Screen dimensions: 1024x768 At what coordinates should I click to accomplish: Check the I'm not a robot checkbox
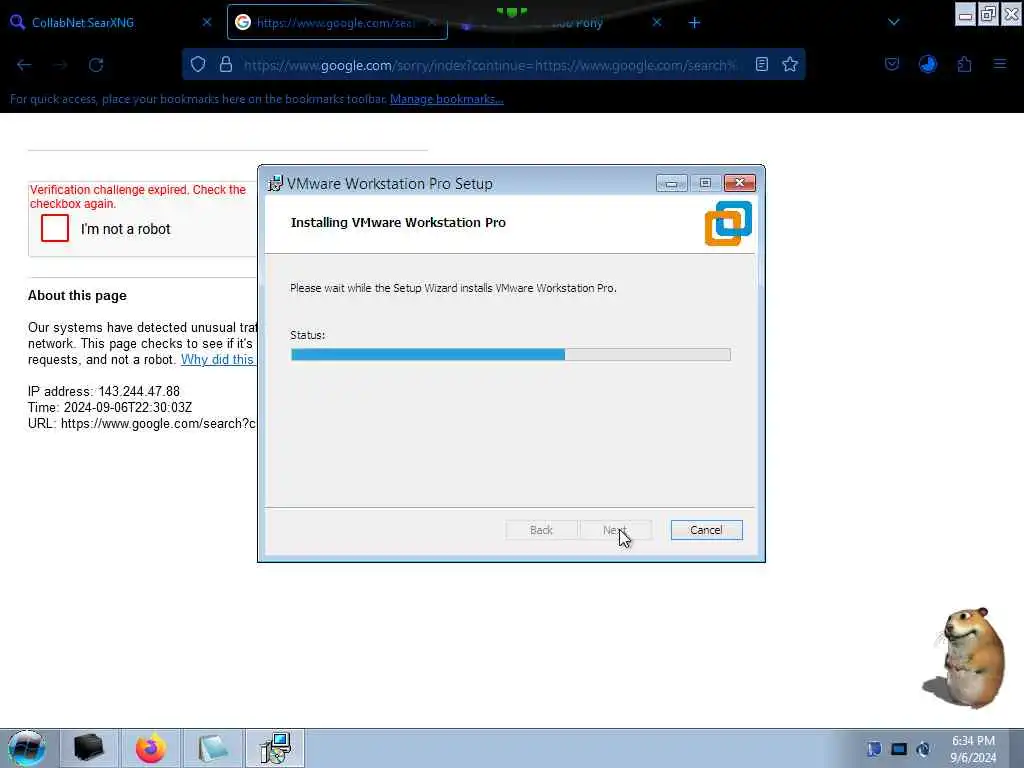[55, 228]
